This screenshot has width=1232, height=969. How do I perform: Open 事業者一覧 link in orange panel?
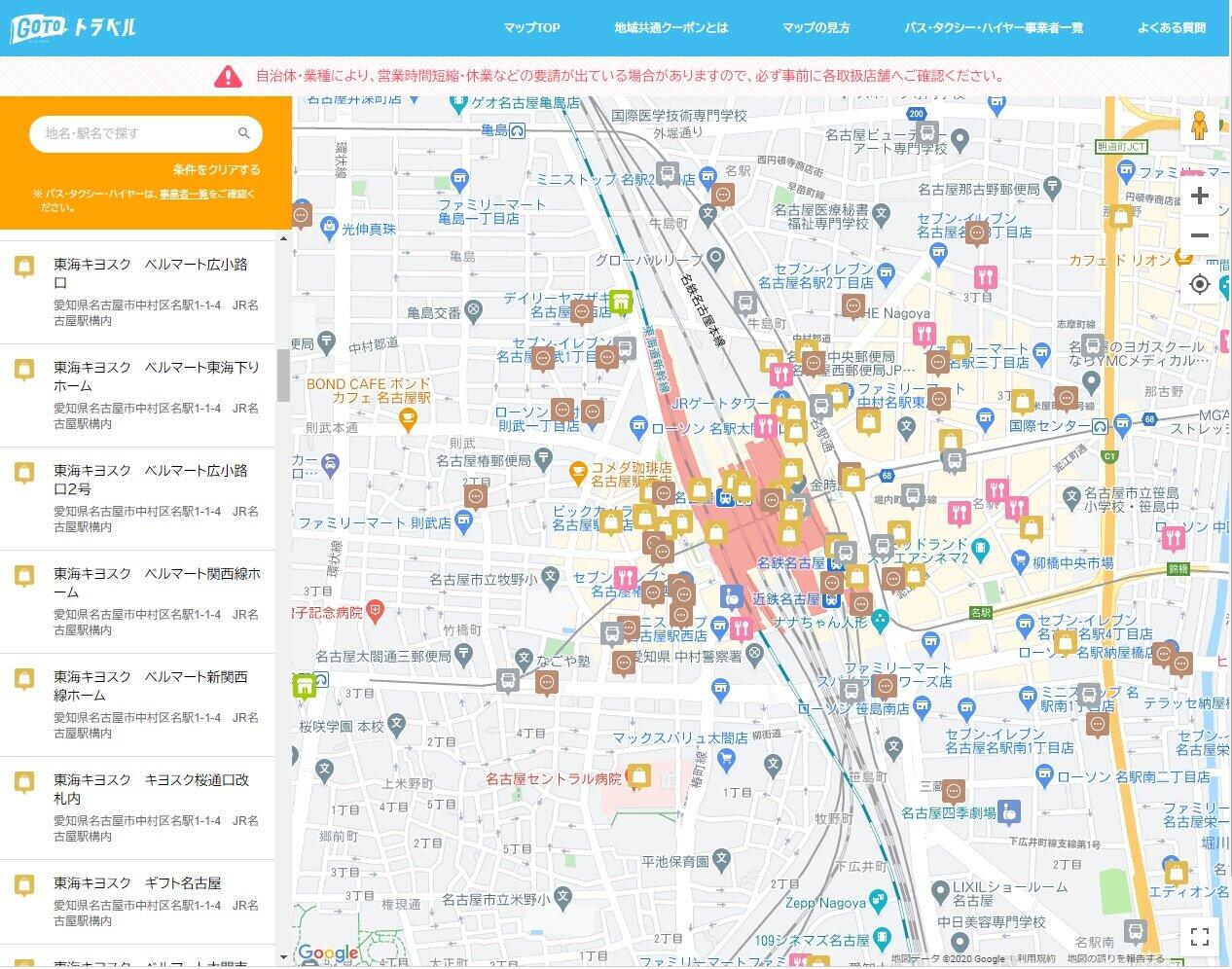[184, 194]
